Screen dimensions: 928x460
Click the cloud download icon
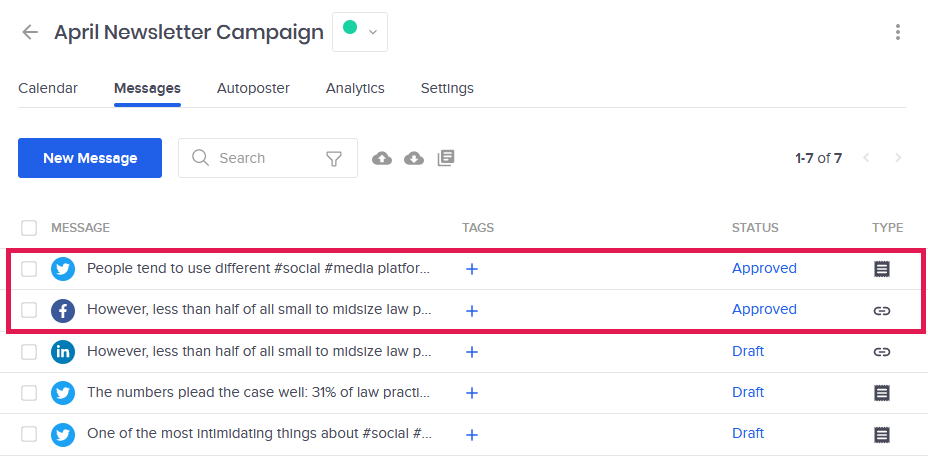(414, 158)
